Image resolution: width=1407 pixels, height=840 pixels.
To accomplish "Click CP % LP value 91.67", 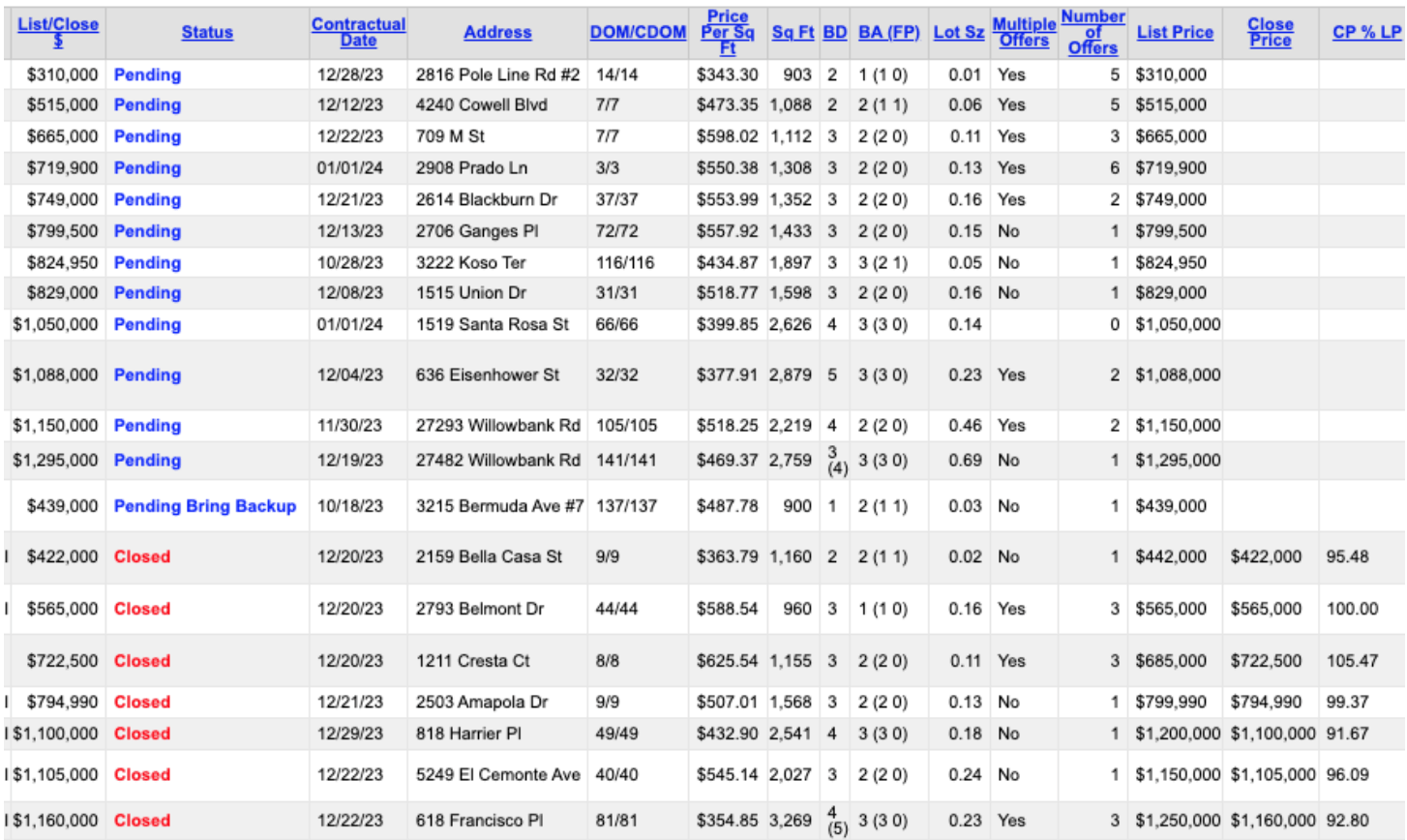I will pos(1348,734).
